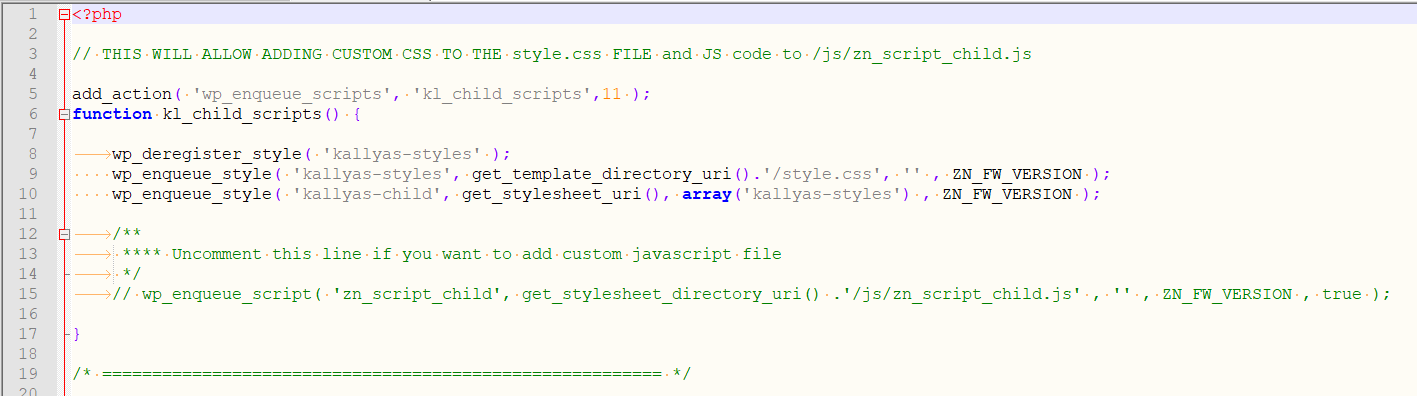Collapse the kl_child_scripts function fold marker
This screenshot has height=396, width=1417.
pos(65,115)
